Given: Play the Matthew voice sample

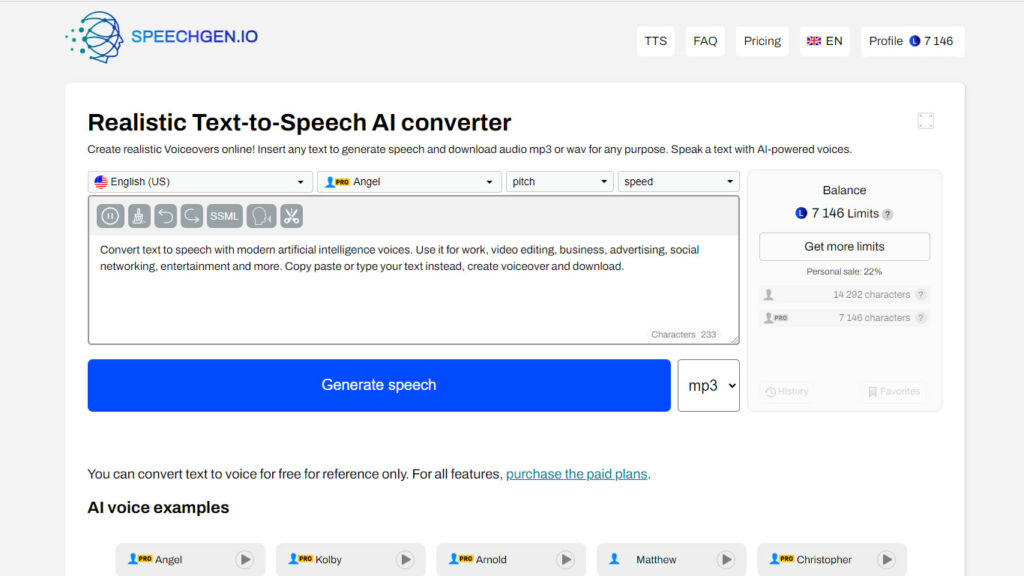Looking at the screenshot, I should pyautogui.click(x=725, y=560).
